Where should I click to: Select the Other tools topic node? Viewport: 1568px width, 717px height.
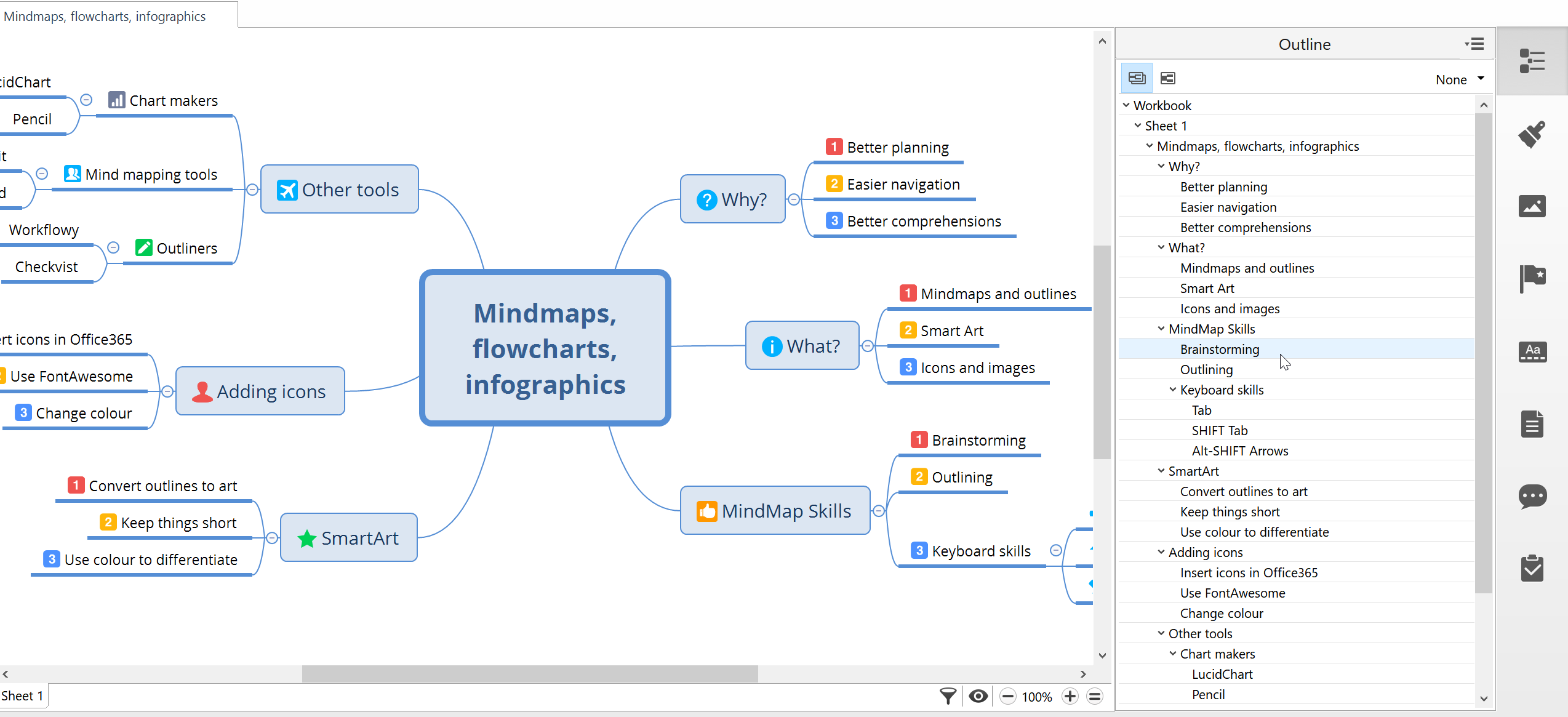click(340, 190)
